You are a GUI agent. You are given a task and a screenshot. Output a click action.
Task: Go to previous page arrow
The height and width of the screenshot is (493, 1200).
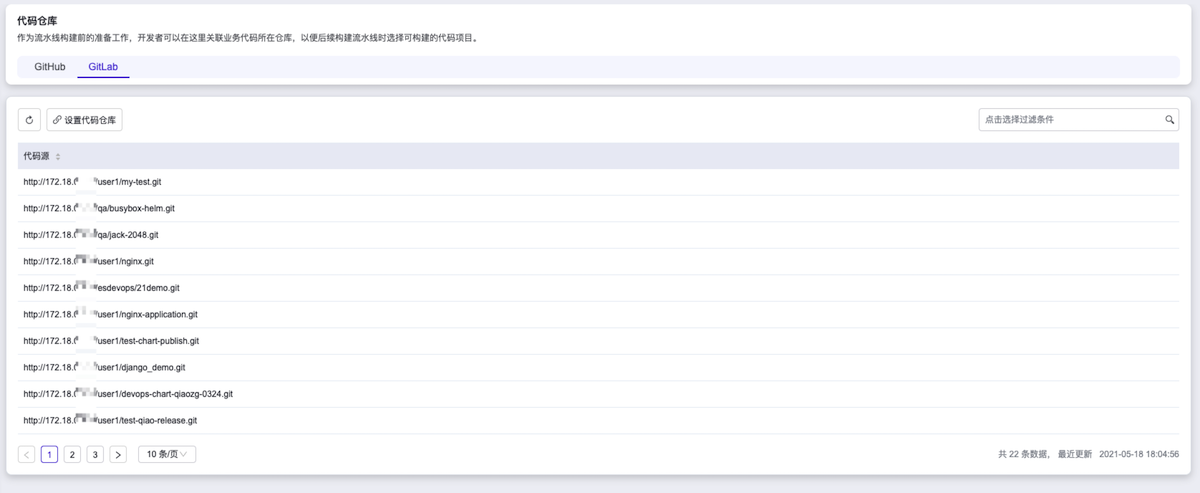point(27,455)
